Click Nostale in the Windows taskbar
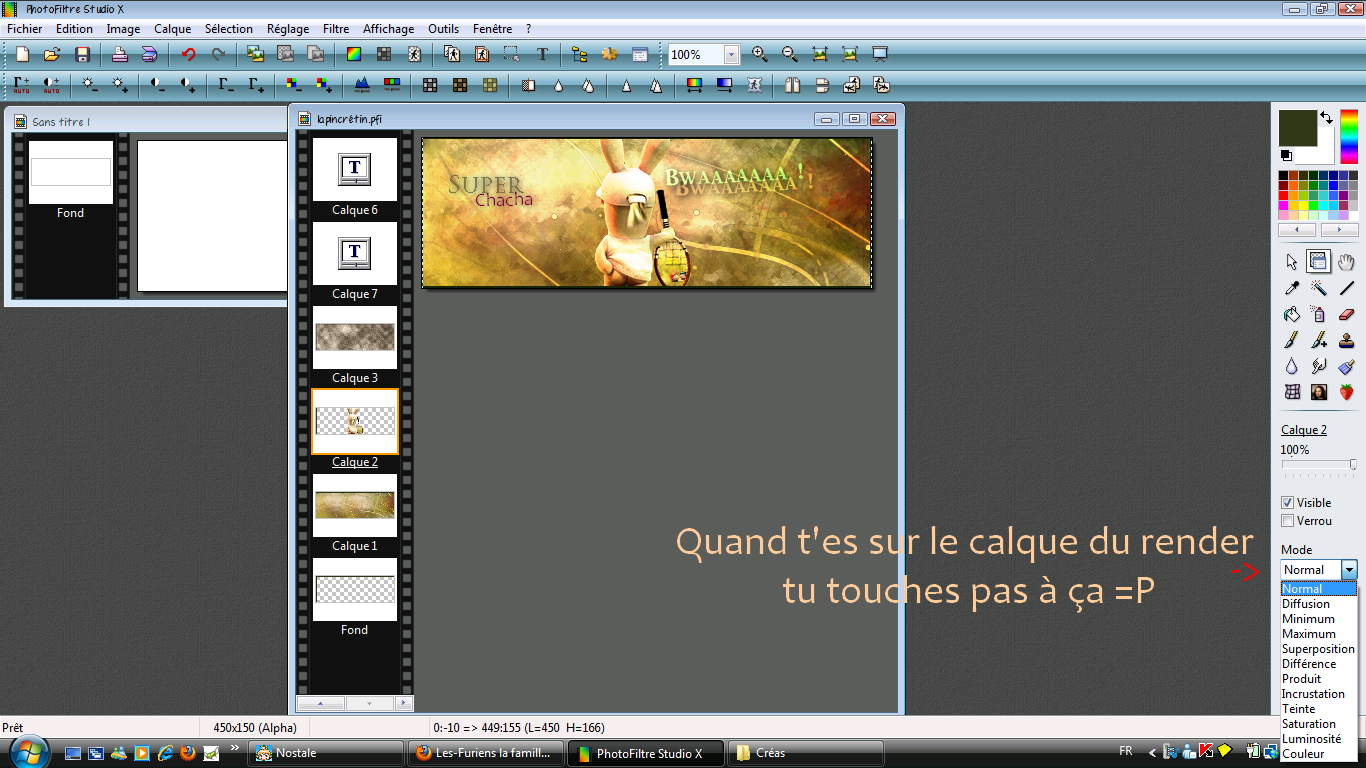1366x768 pixels. pyautogui.click(x=326, y=753)
